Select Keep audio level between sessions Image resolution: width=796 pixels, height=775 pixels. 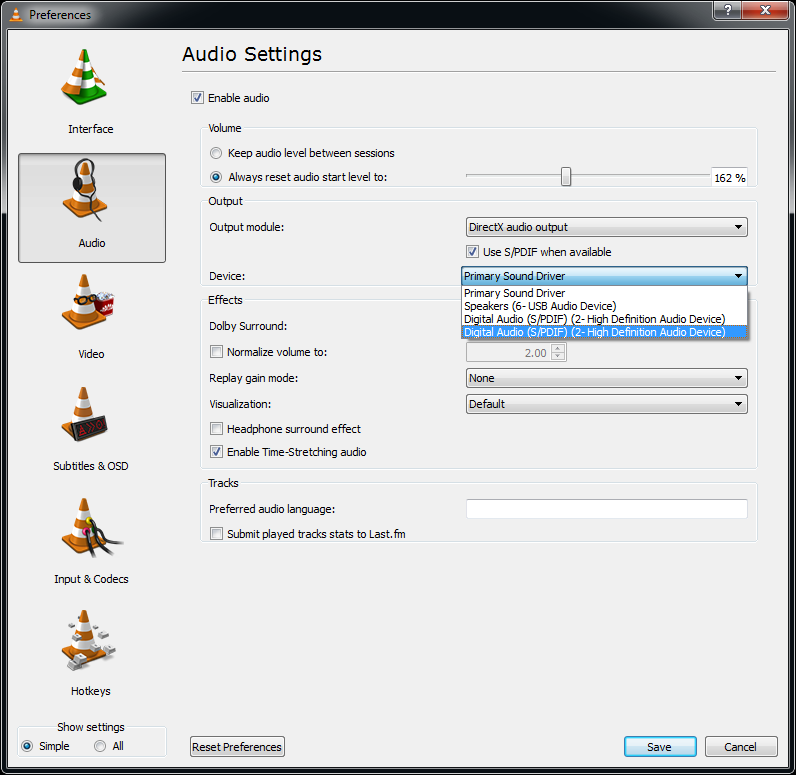pyautogui.click(x=216, y=153)
